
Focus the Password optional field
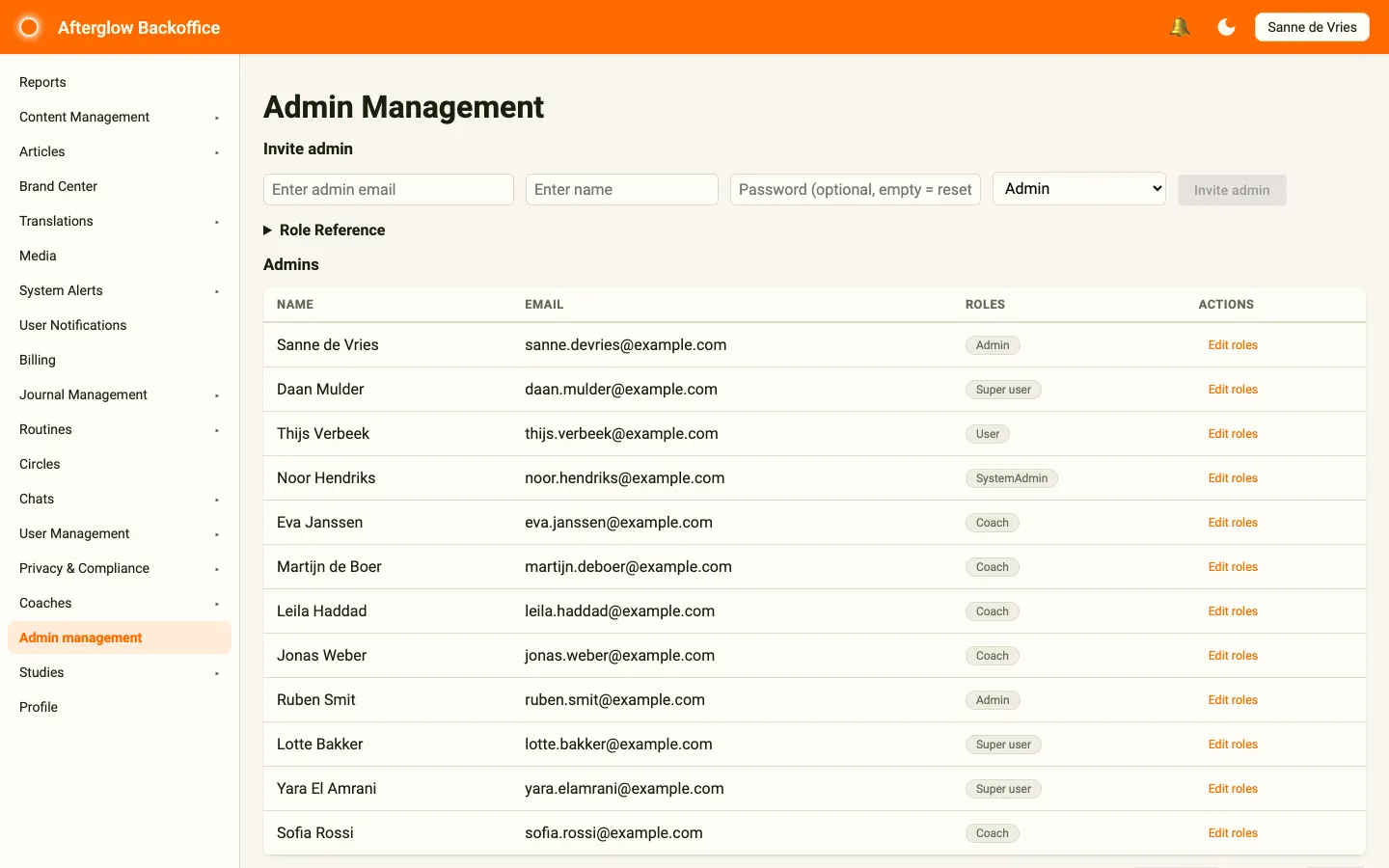856,189
